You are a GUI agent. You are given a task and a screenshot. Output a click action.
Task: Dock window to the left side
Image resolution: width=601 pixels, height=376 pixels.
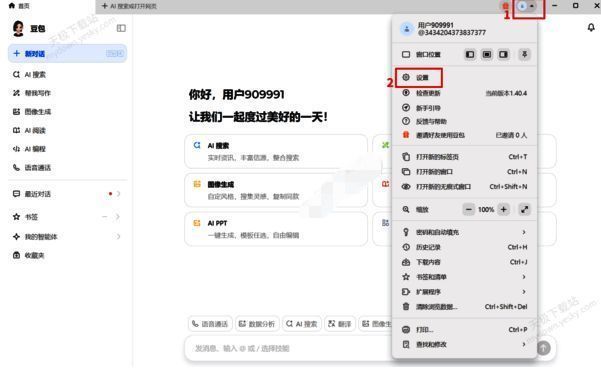[470, 54]
